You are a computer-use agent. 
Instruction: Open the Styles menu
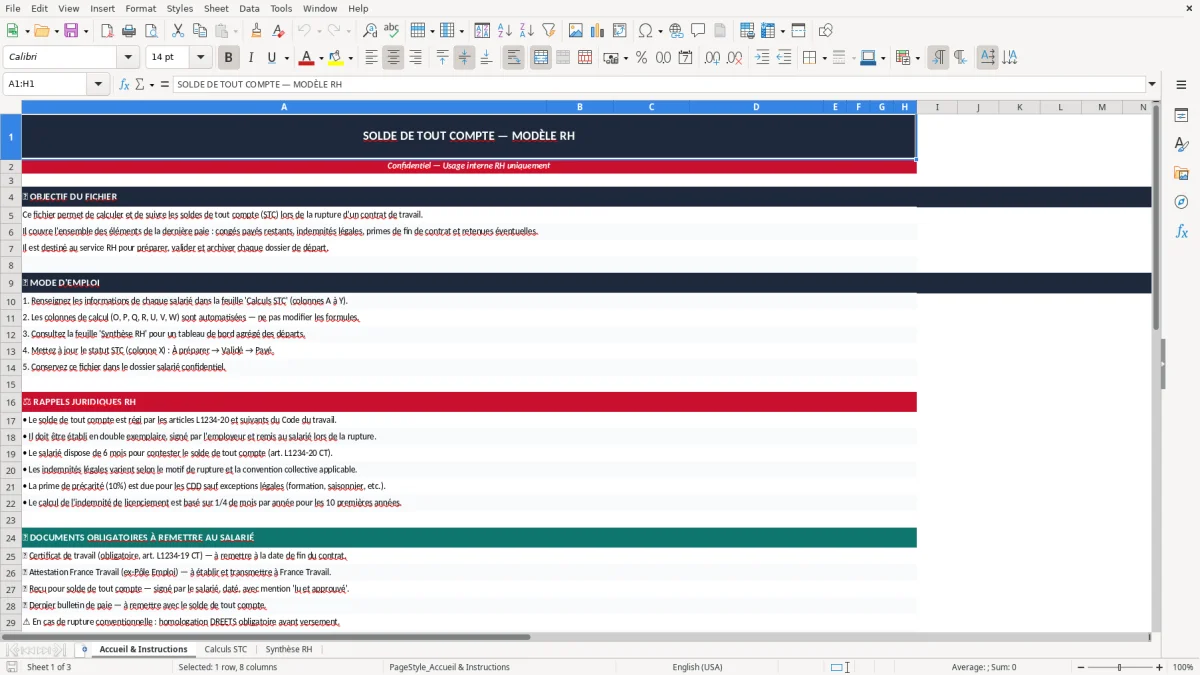[x=180, y=8]
